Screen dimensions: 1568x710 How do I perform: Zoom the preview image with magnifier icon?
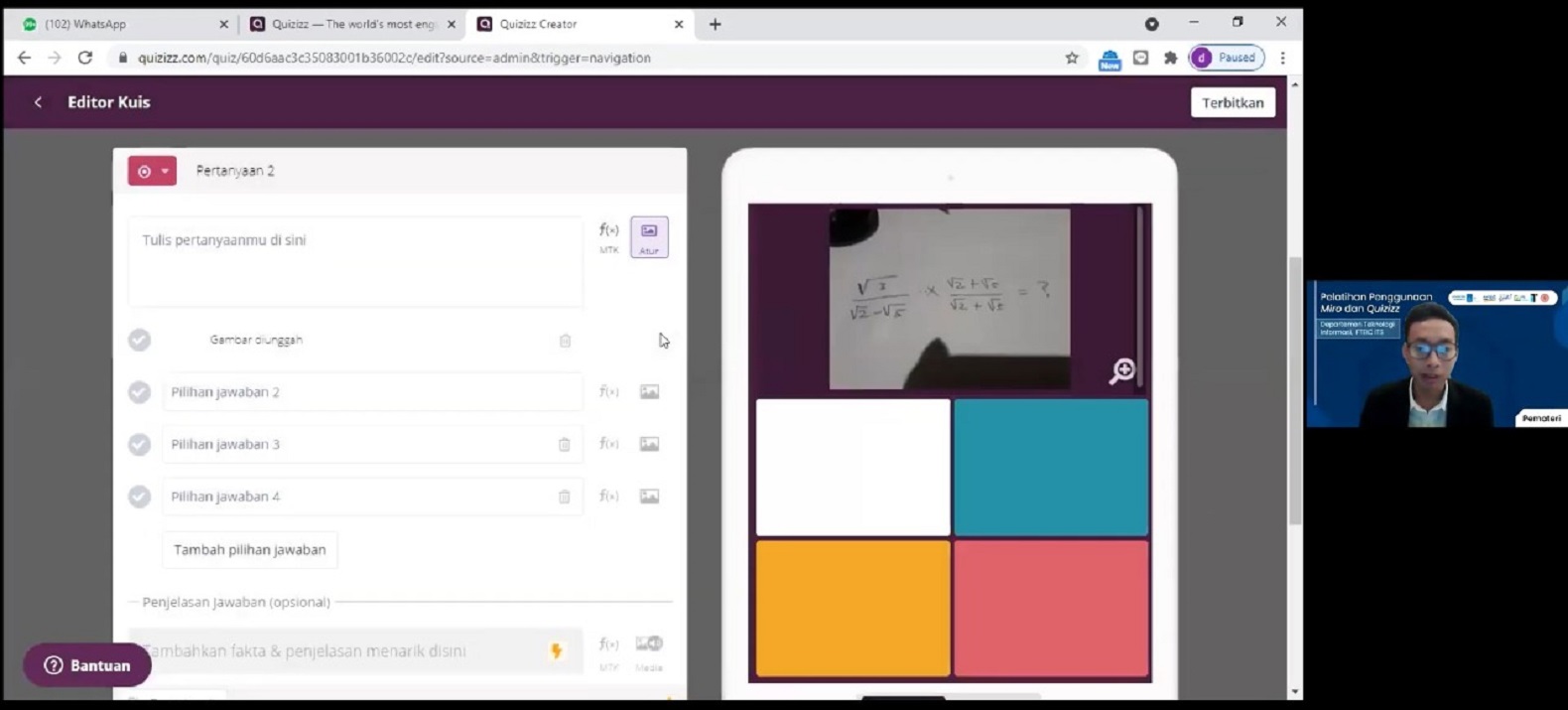tap(1121, 371)
